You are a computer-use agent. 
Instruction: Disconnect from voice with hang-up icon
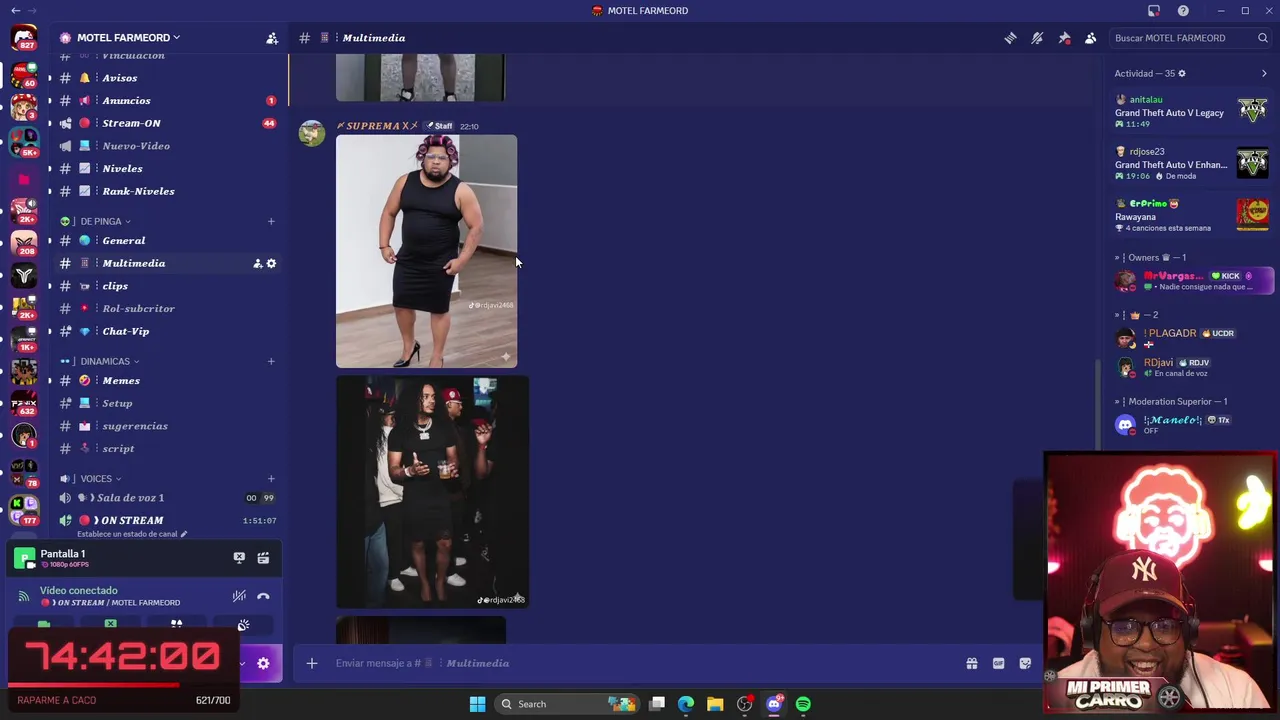[263, 596]
